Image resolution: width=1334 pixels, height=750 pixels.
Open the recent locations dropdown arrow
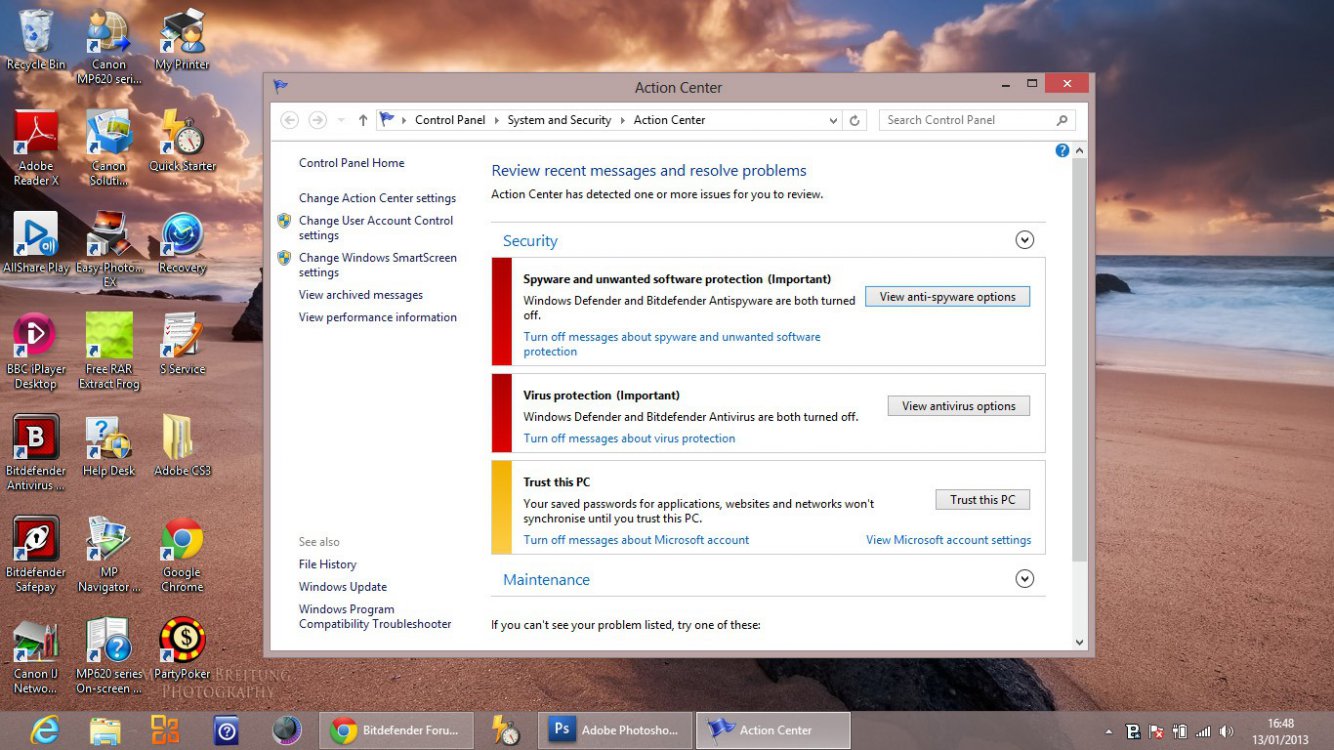(341, 120)
